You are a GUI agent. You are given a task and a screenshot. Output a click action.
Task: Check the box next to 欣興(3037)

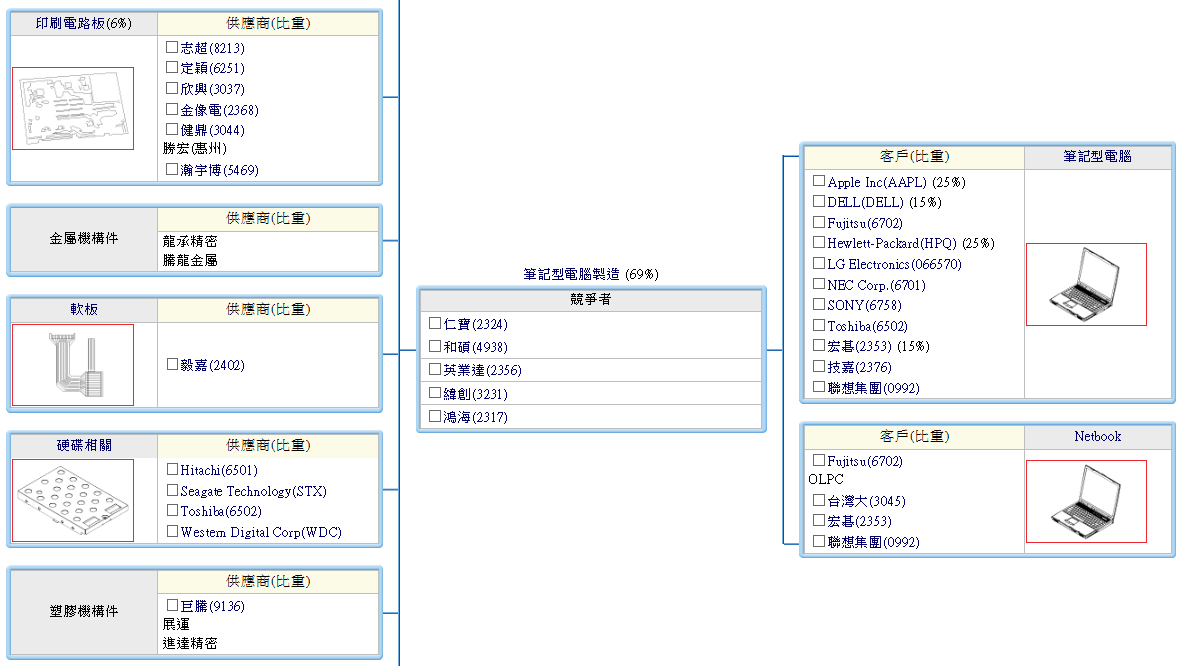(172, 88)
